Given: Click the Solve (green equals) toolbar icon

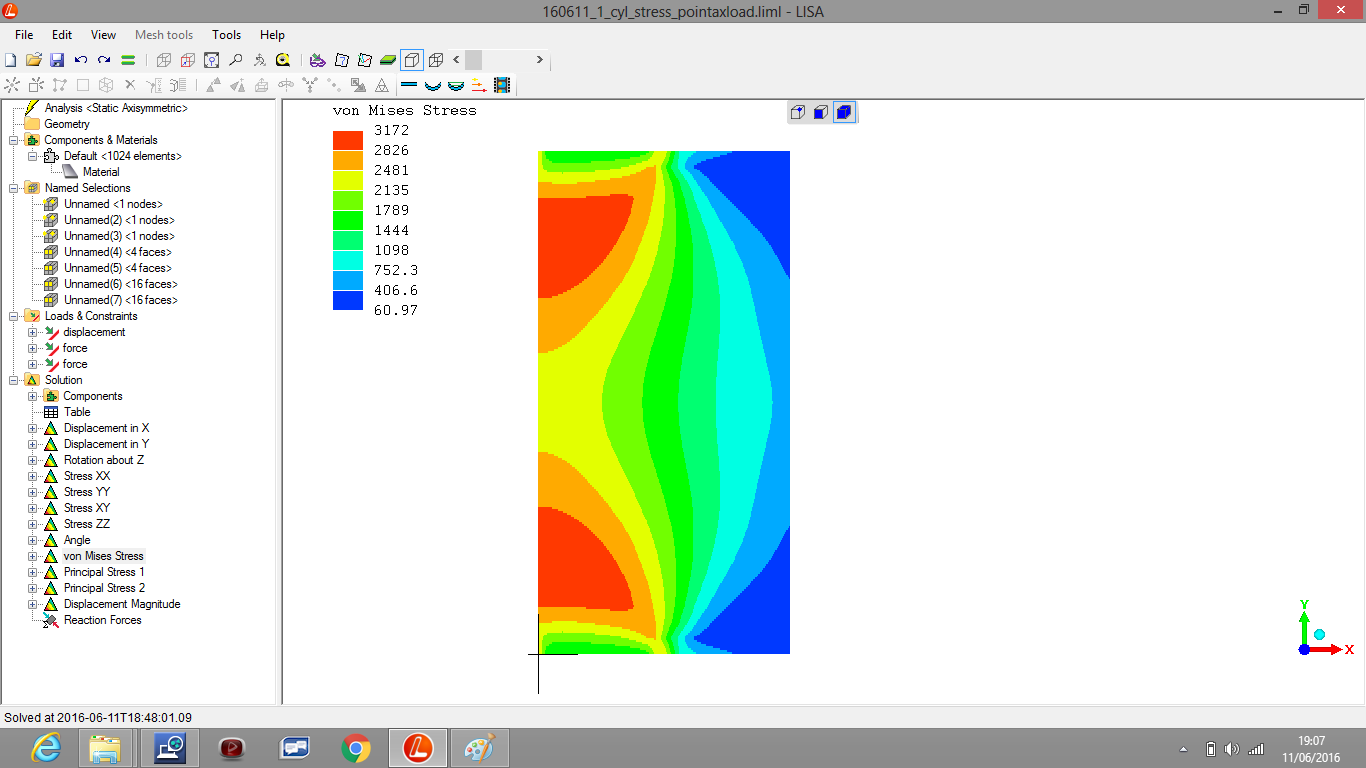Looking at the screenshot, I should pos(128,60).
